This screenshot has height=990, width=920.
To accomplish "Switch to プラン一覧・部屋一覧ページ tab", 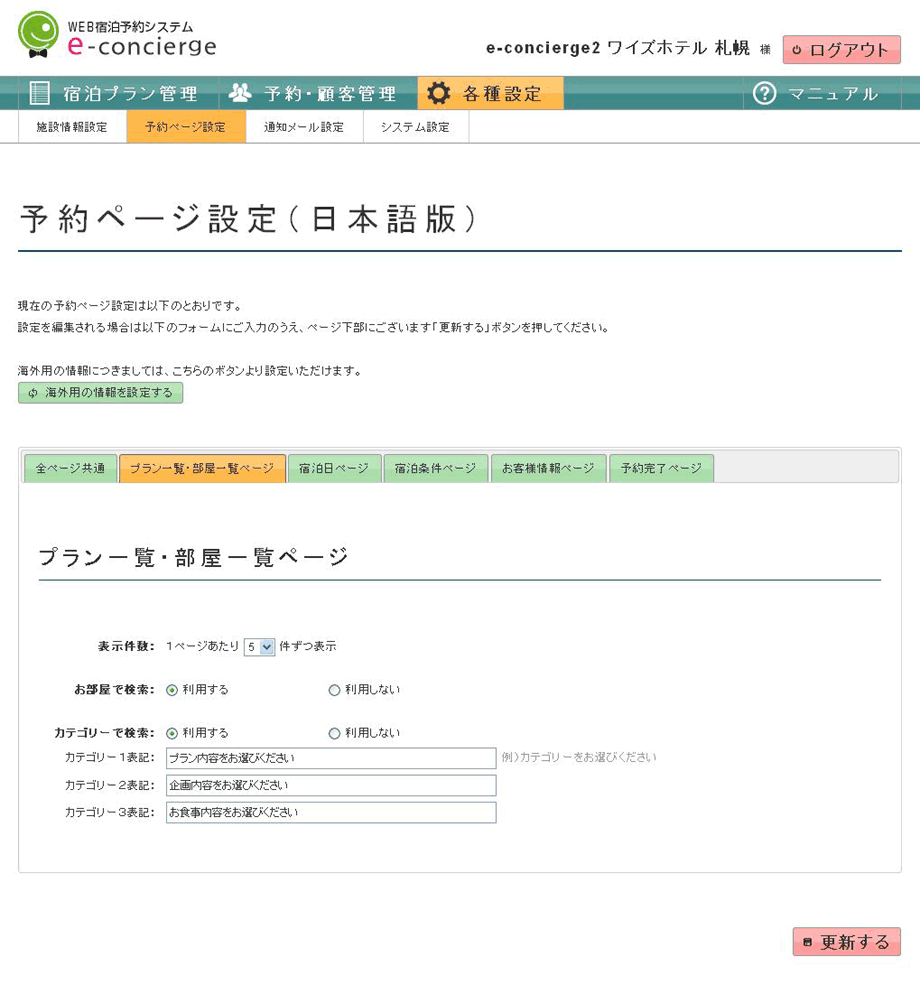I will point(202,468).
